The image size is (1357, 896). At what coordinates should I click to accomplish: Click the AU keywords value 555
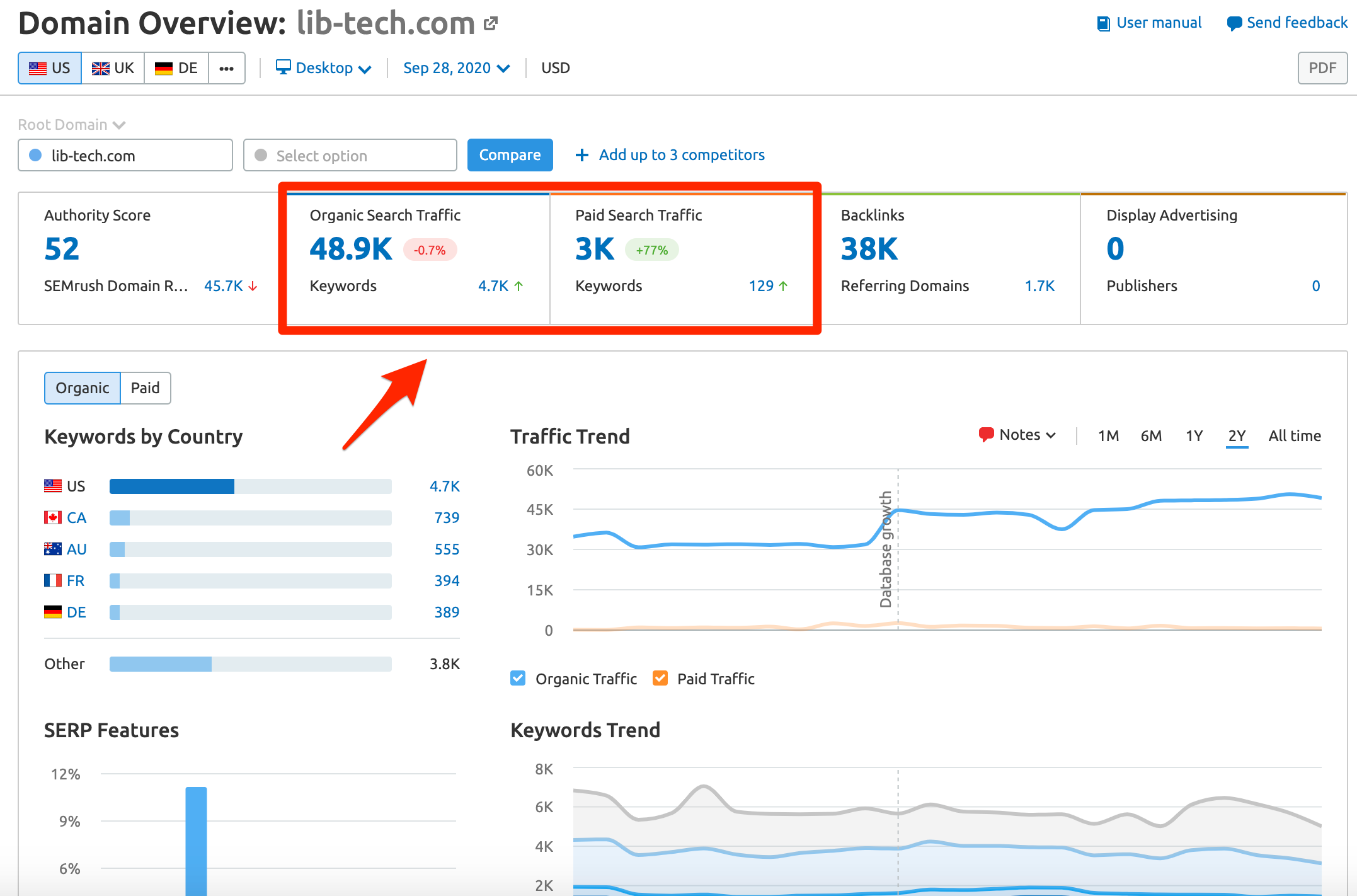[x=447, y=549]
